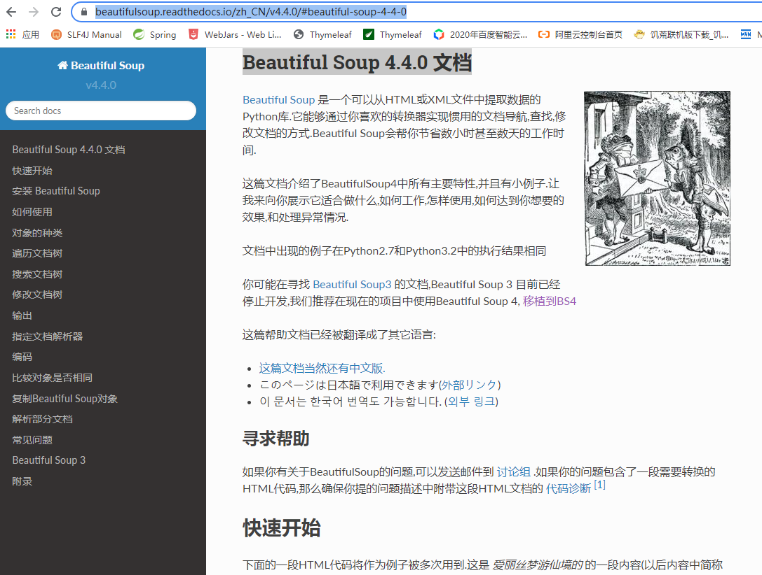Open the 应用 apps grid bookmark
The width and height of the screenshot is (762, 575).
pos(22,35)
